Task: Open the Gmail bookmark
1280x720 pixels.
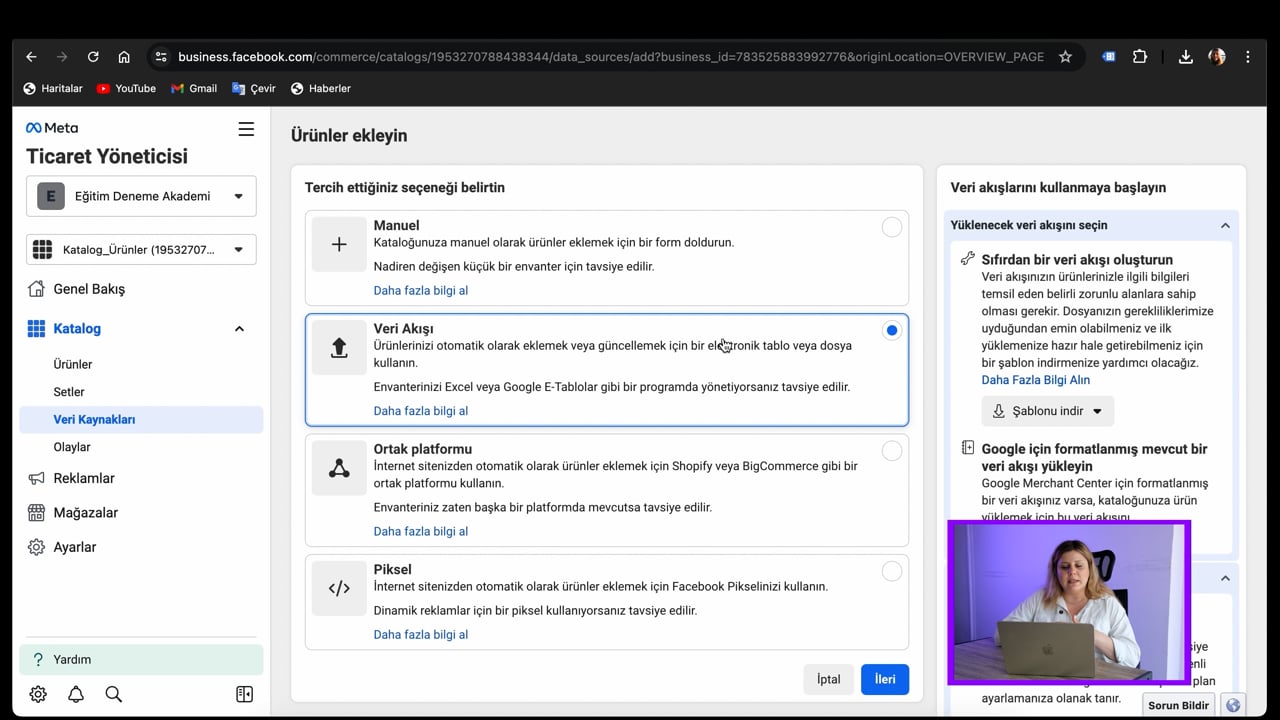Action: pyautogui.click(x=194, y=89)
